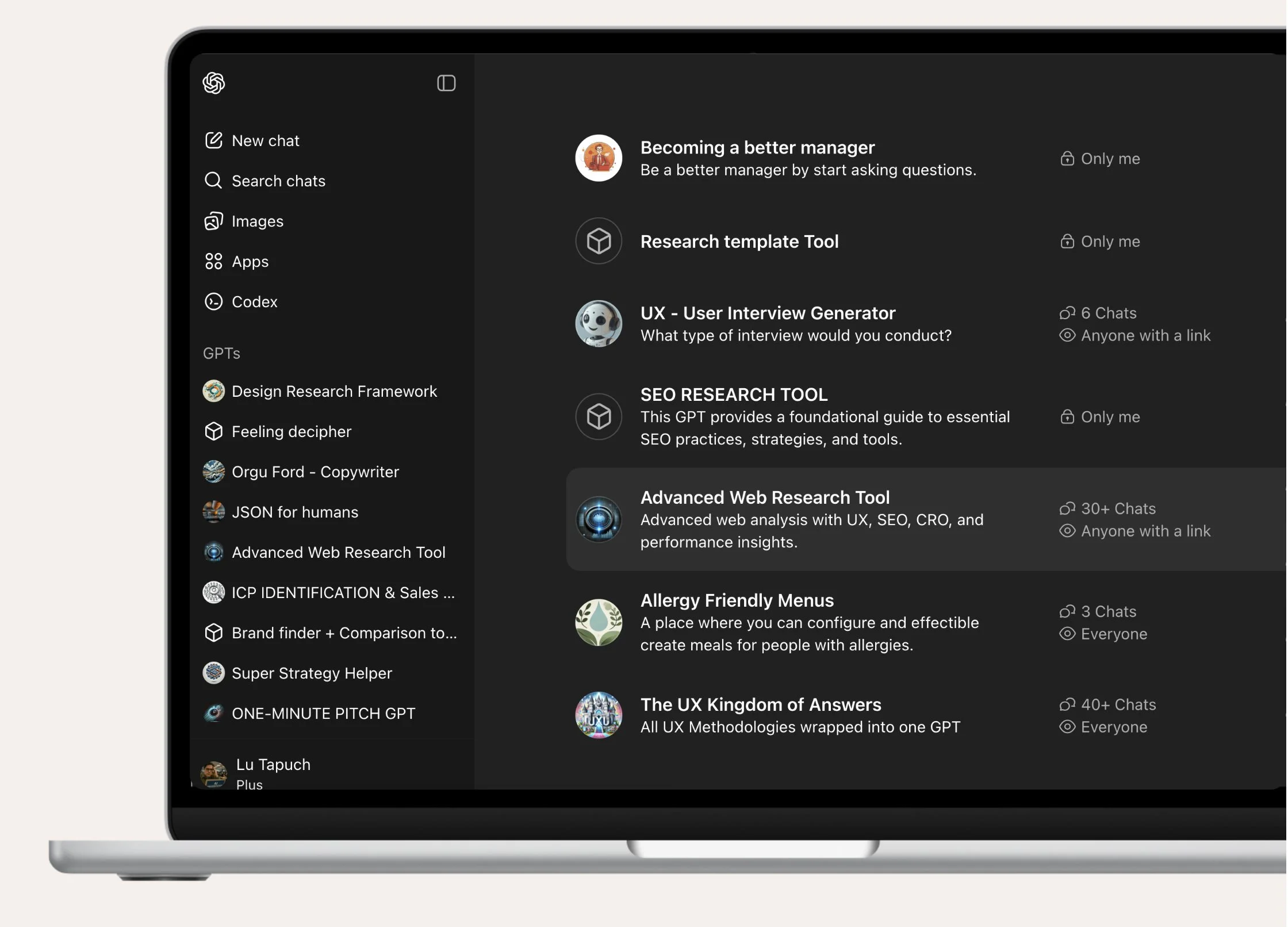
Task: Select ONE-MINUTE PITCH GPT in the sidebar
Action: [323, 713]
